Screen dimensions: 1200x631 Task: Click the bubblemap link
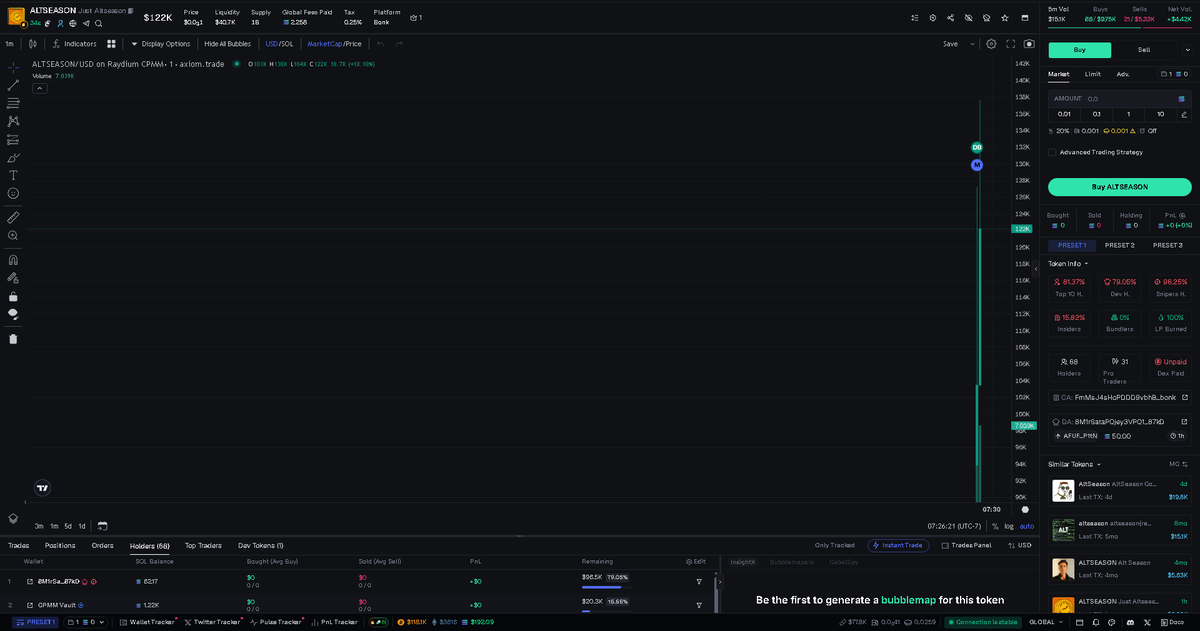[x=909, y=600]
